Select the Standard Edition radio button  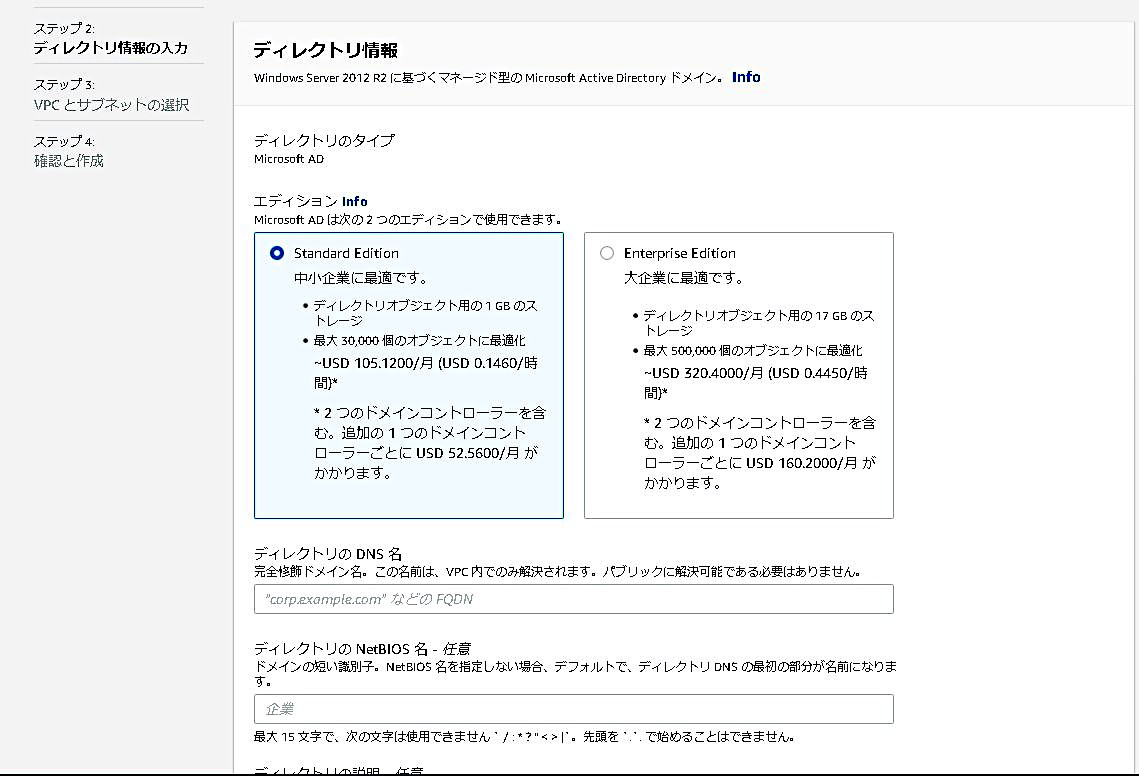point(277,253)
